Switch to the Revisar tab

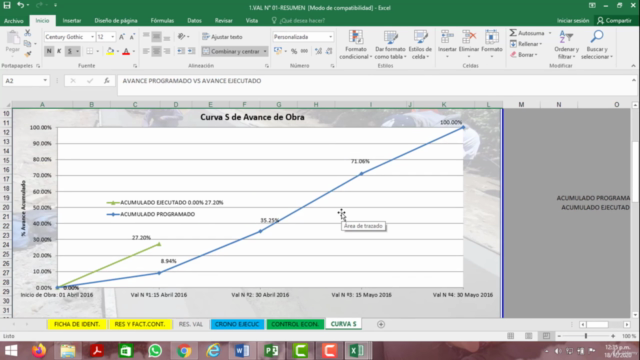[224, 20]
